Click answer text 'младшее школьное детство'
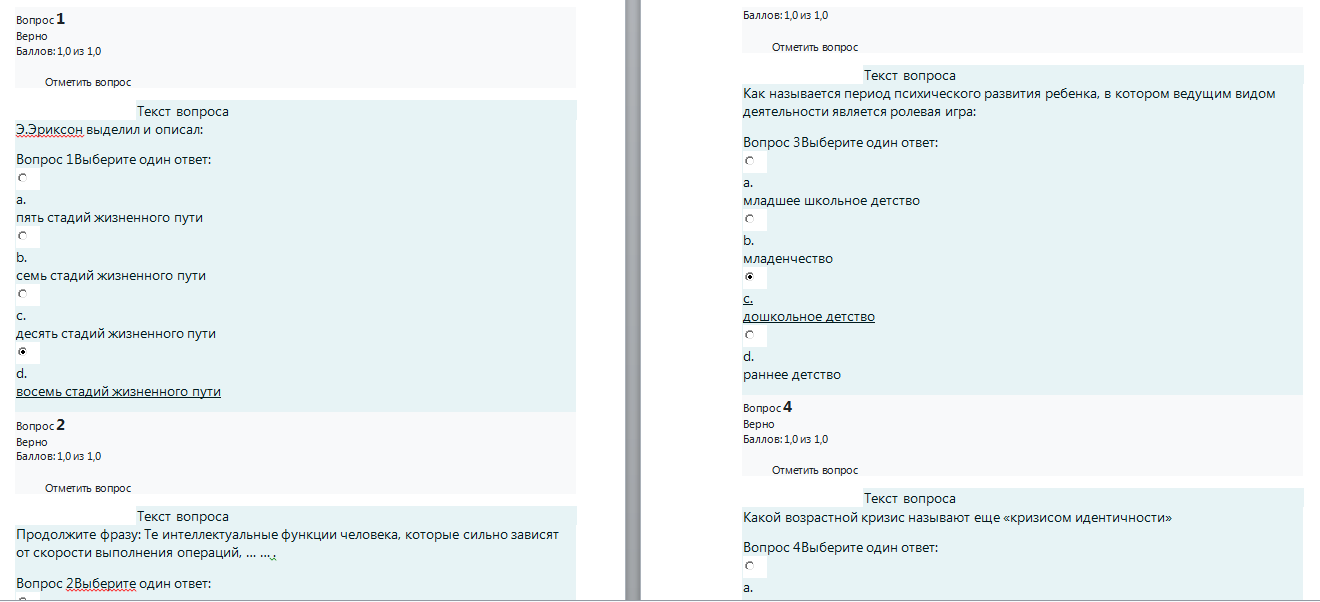Viewport: 1320px width, 602px height. (x=832, y=200)
